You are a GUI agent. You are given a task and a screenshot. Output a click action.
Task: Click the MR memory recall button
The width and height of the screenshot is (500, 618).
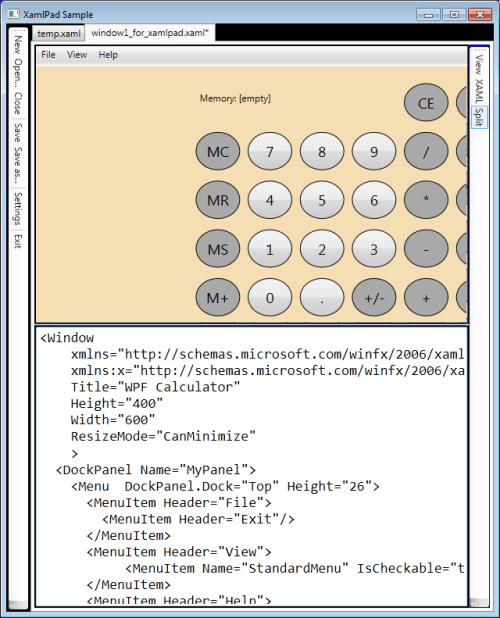pos(218,200)
